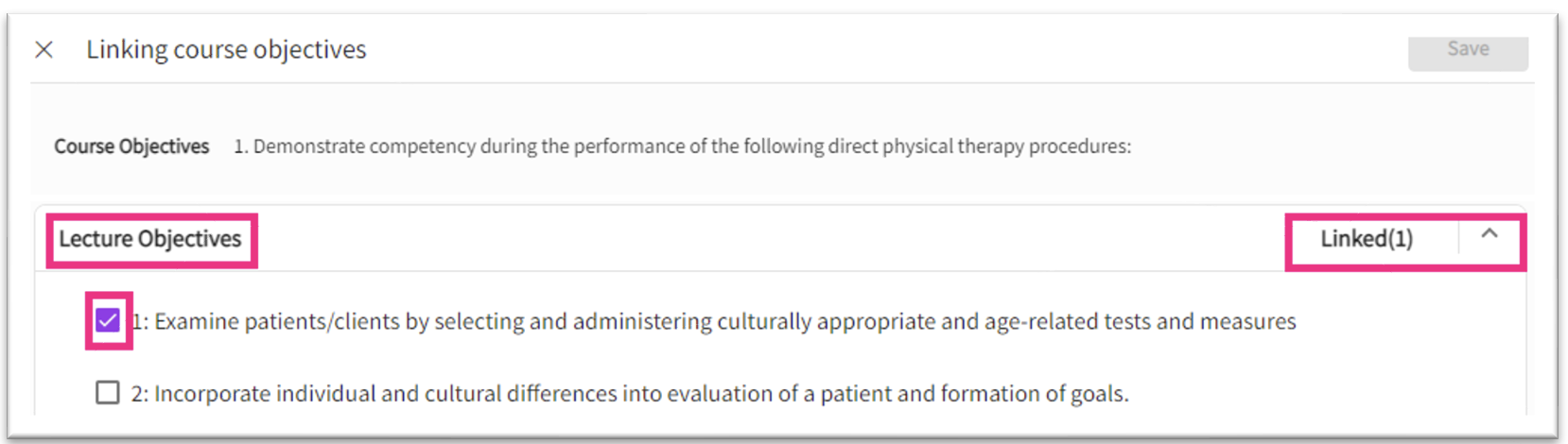Viewport: 1568px width, 444px height.
Task: Click the Save button
Action: 1468,50
